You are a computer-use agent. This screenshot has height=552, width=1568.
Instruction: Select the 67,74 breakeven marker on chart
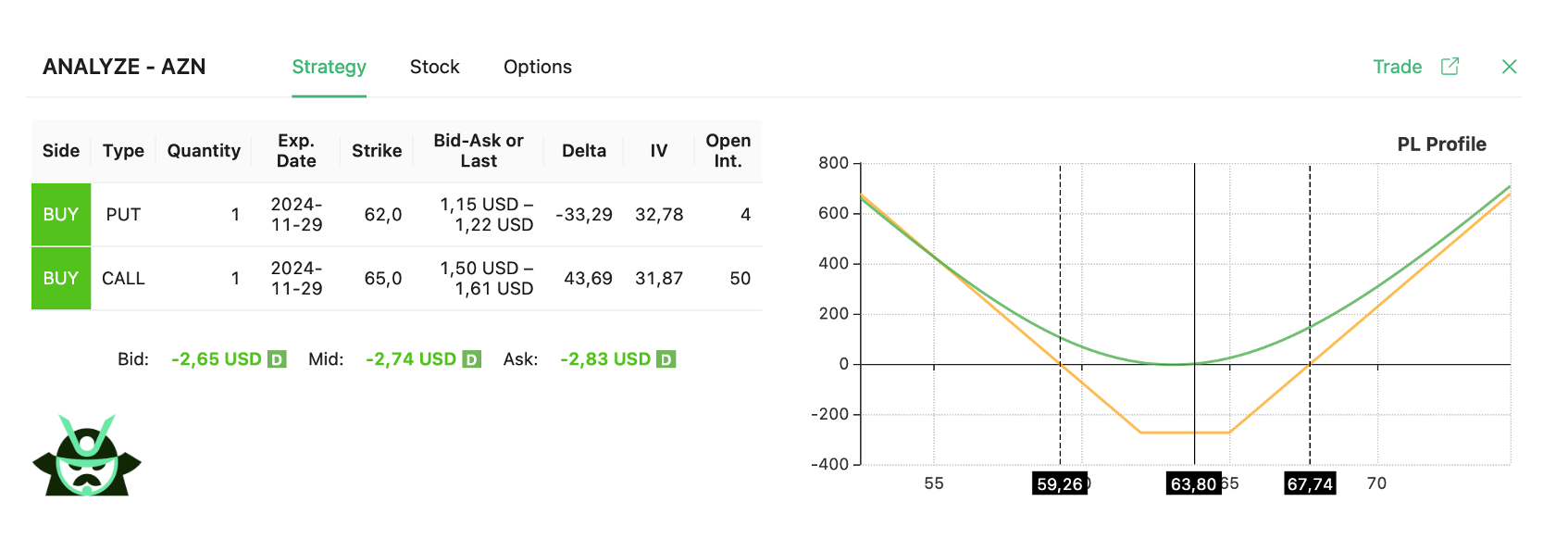1310,483
